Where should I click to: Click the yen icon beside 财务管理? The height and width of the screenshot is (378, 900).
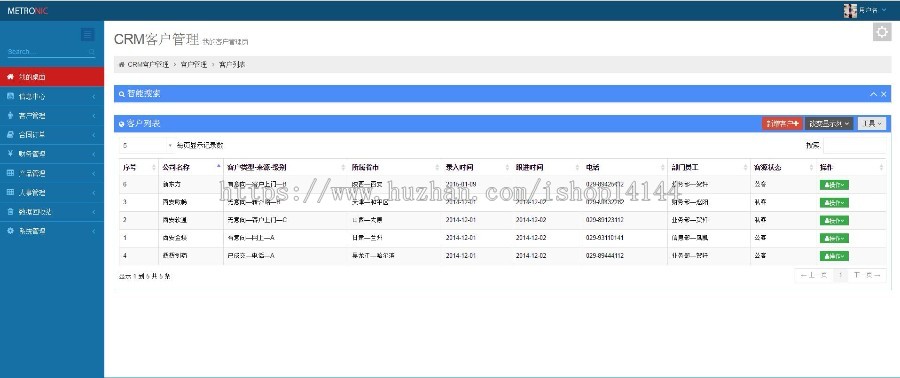pyautogui.click(x=10, y=154)
